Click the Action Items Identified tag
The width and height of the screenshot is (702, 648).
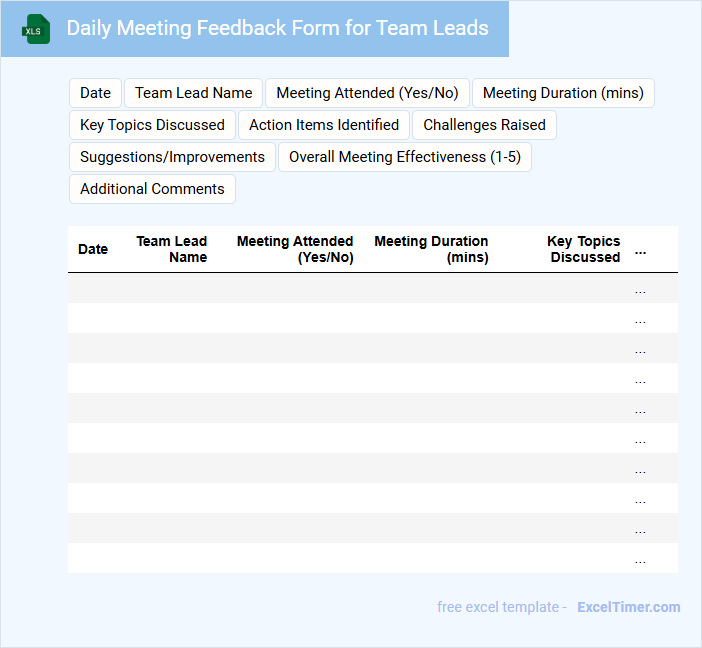pyautogui.click(x=324, y=125)
